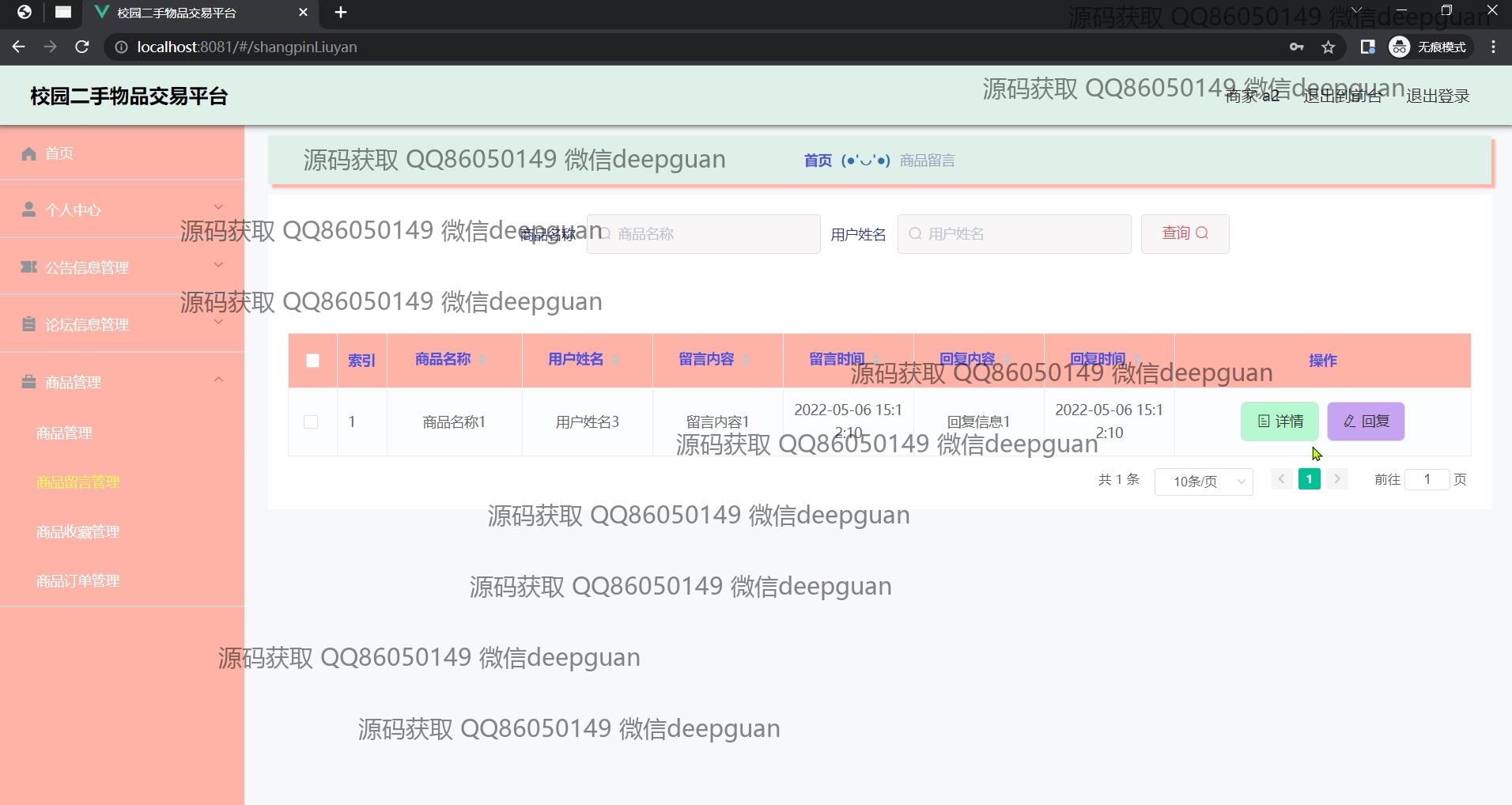Click the ticket icon beside 公告信息管理
The image size is (1512, 805).
coord(29,267)
